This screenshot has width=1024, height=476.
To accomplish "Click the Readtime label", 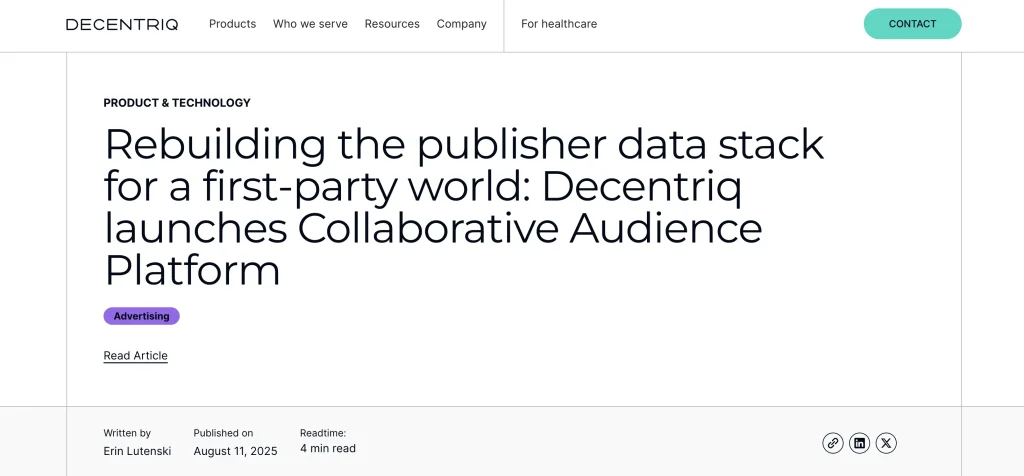I will click(x=323, y=433).
